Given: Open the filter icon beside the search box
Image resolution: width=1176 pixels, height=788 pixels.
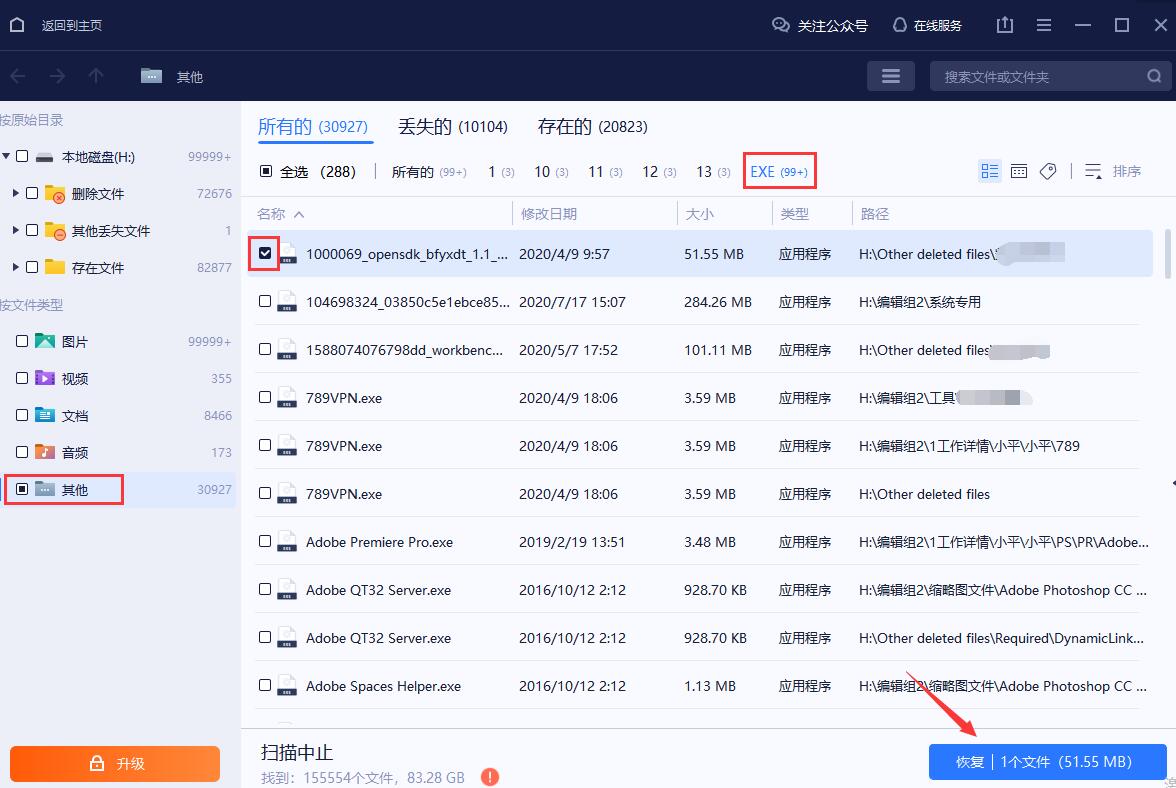Looking at the screenshot, I should tap(890, 75).
